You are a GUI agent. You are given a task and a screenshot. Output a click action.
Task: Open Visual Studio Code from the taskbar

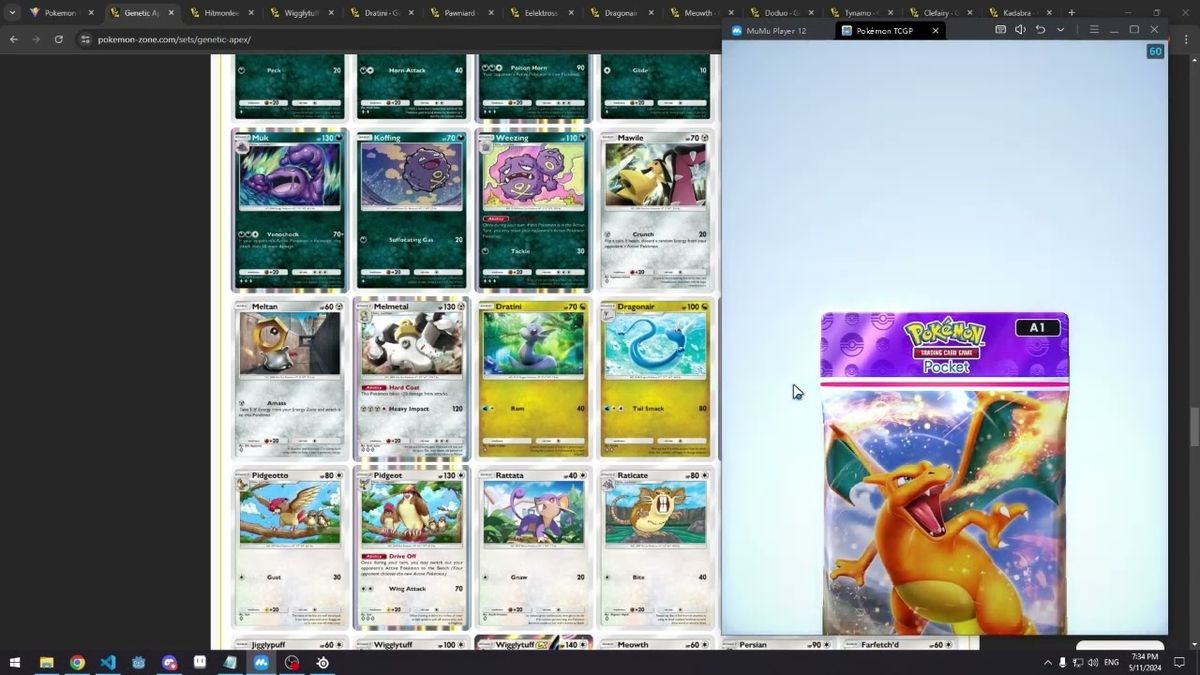108,662
